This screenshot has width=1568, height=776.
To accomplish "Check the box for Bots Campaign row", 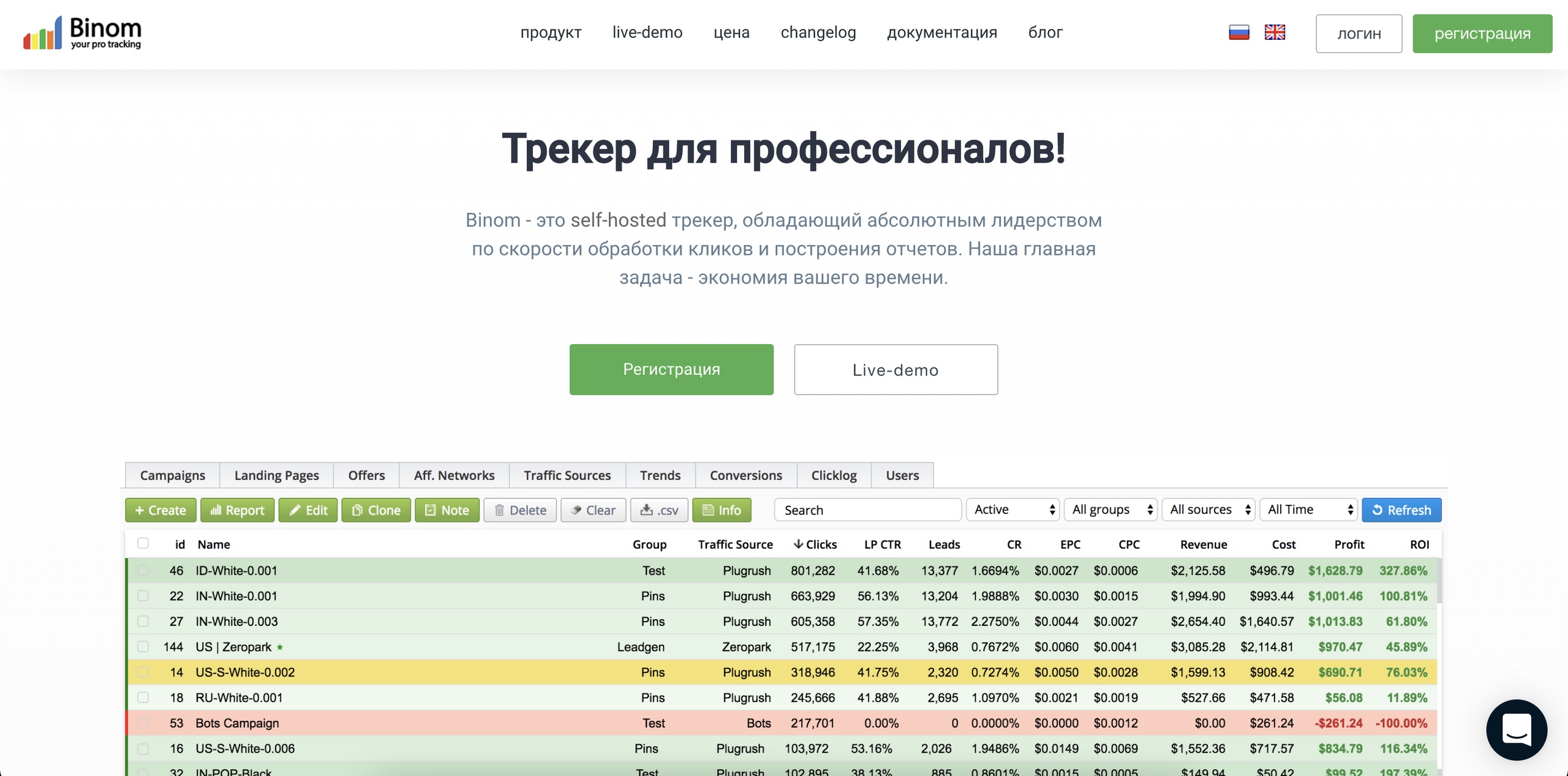I will click(143, 723).
